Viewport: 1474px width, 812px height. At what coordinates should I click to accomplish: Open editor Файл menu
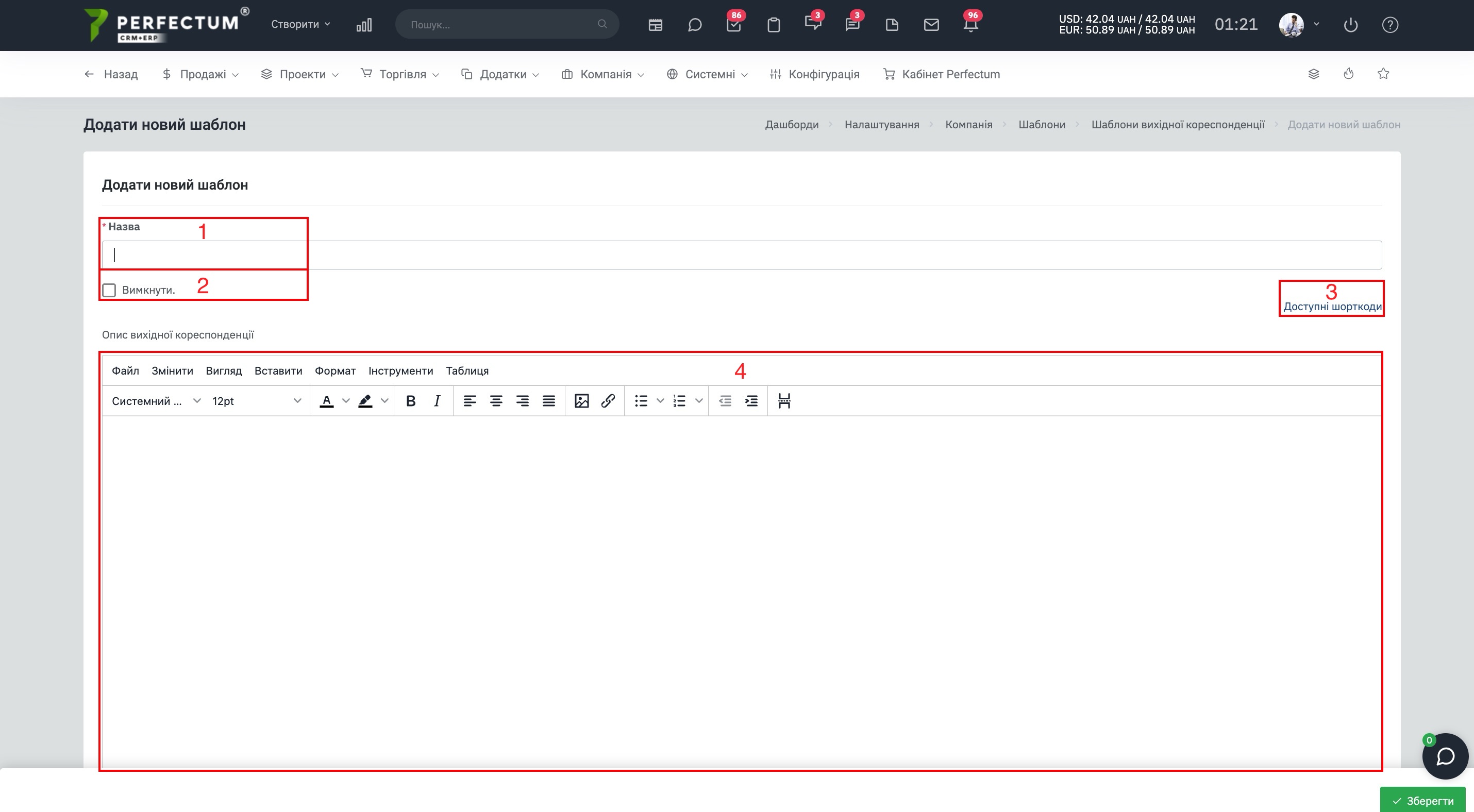pyautogui.click(x=125, y=370)
